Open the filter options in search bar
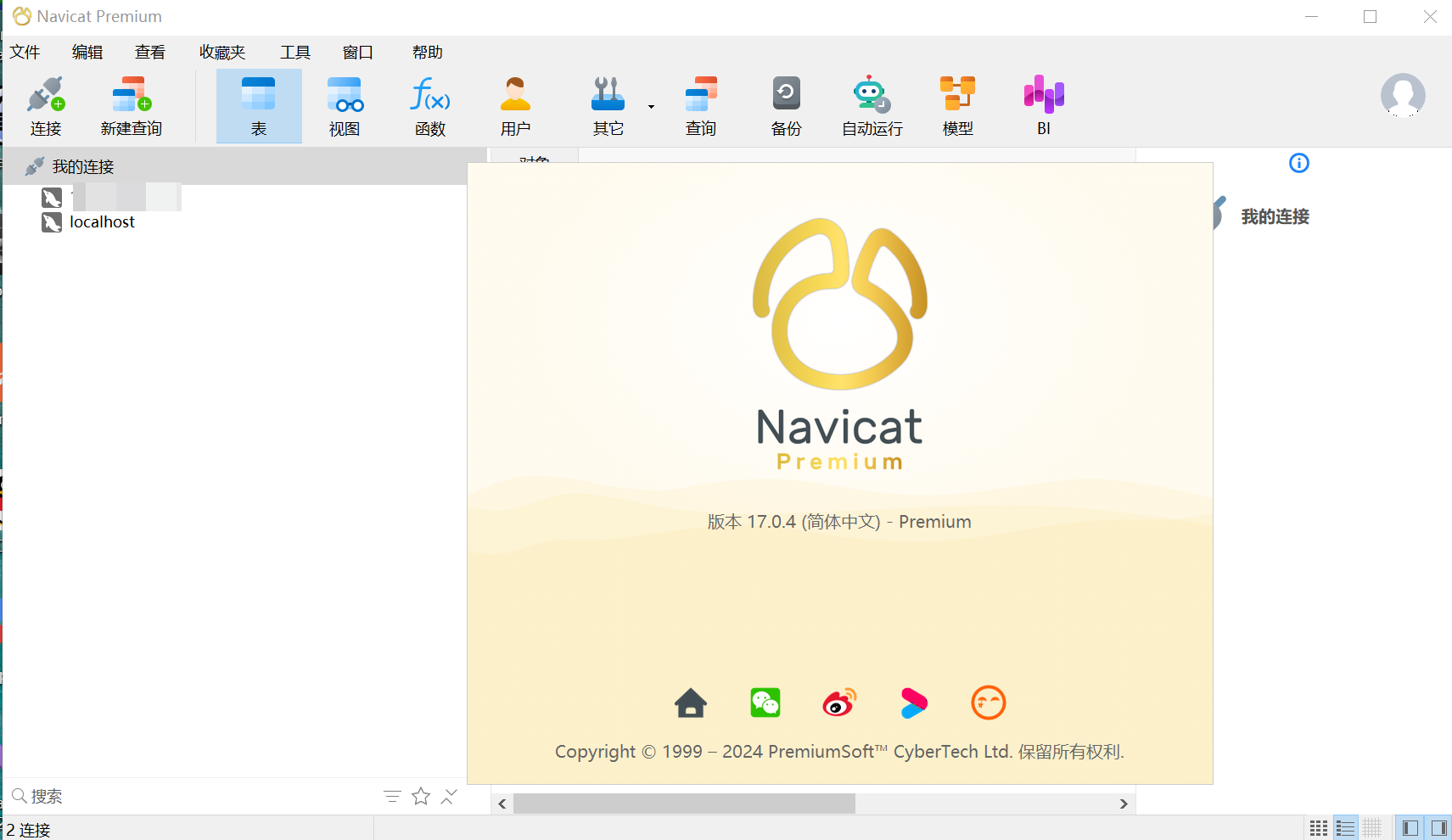The width and height of the screenshot is (1452, 840). click(x=392, y=796)
